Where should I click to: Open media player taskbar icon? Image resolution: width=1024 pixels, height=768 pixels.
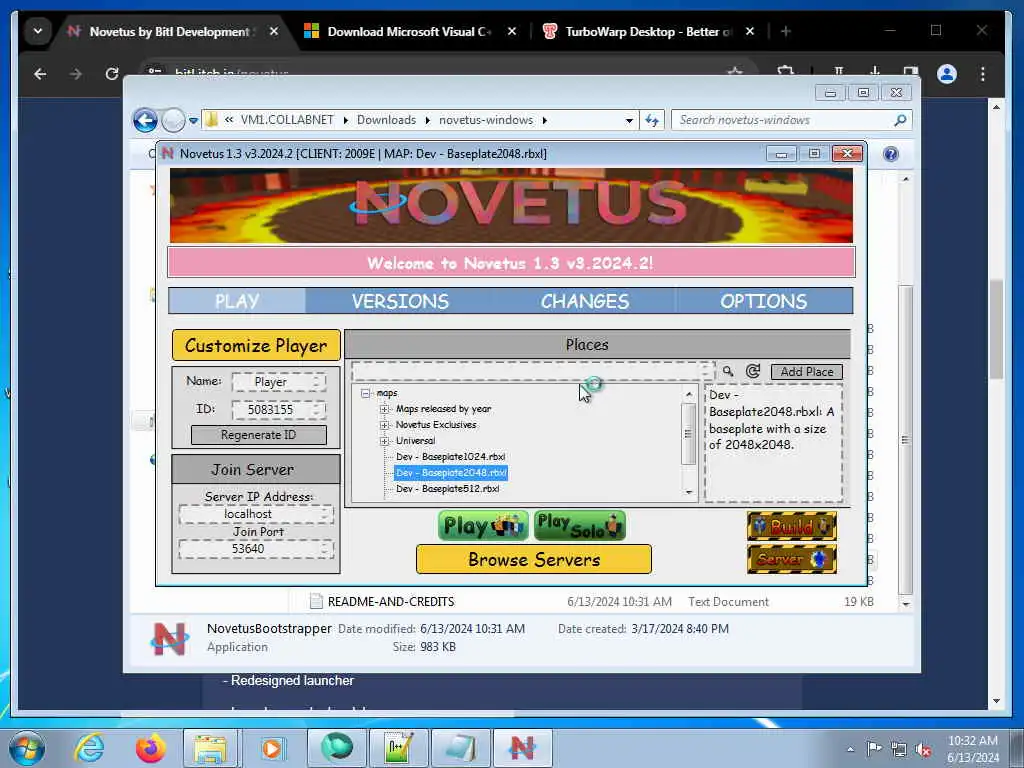tap(272, 748)
